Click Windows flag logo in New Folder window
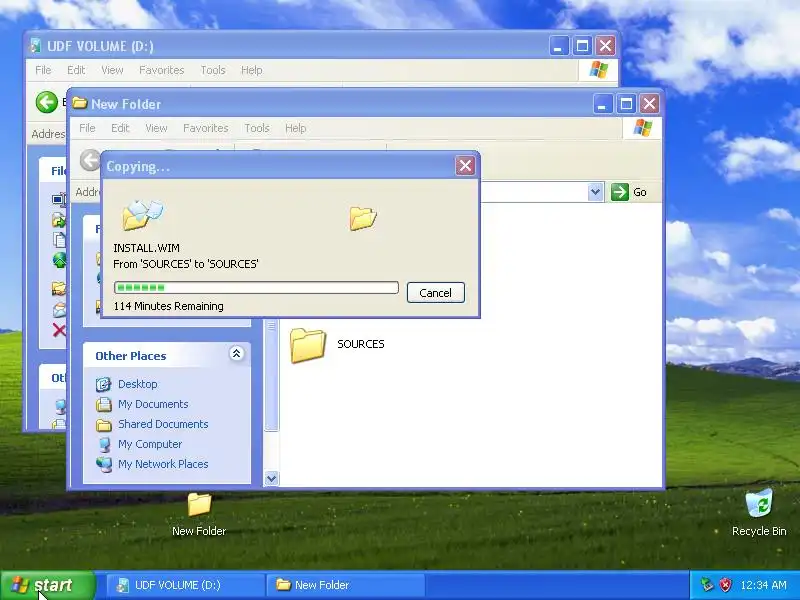This screenshot has width=800, height=600. point(642,128)
